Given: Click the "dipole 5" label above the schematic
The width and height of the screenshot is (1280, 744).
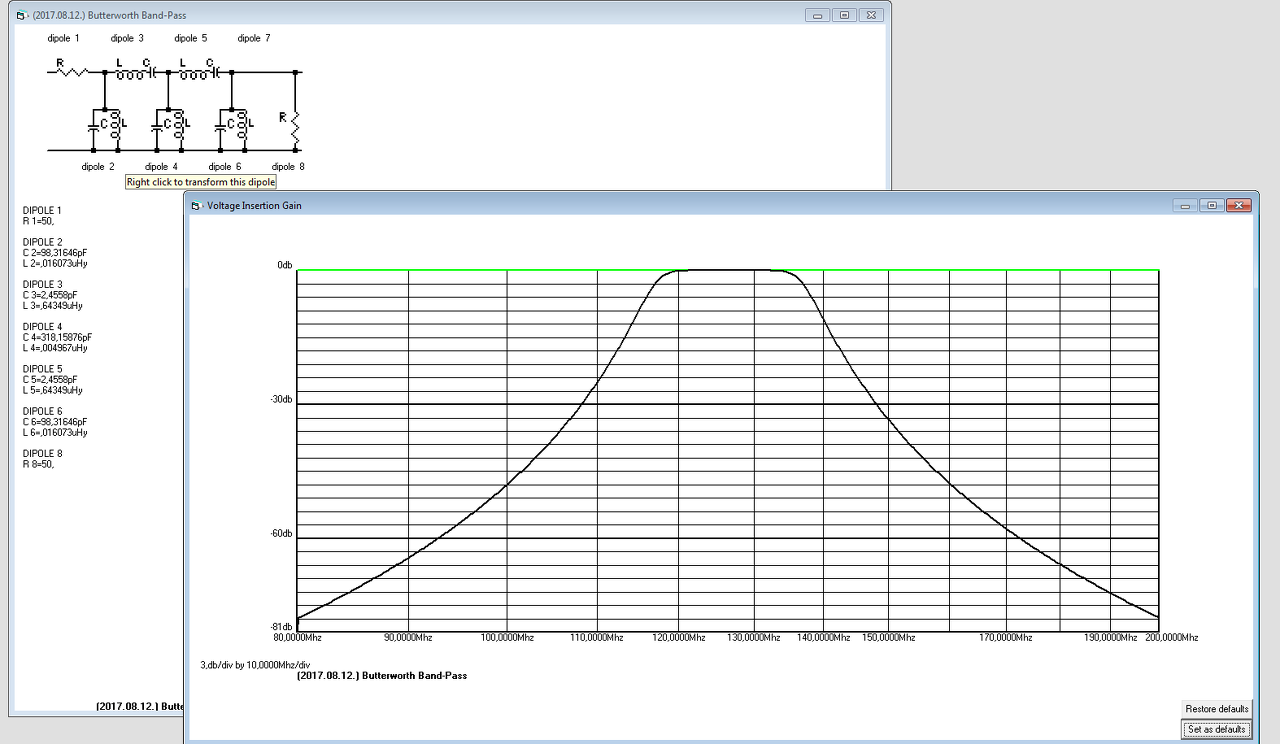Looking at the screenshot, I should tap(190, 38).
